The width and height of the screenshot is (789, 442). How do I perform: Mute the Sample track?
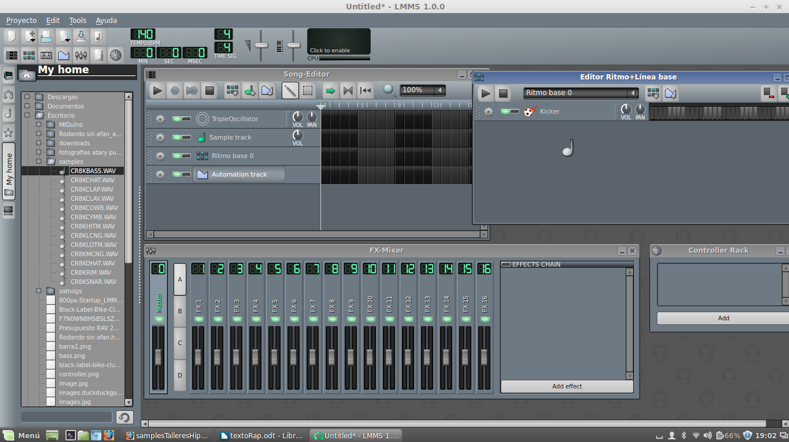tap(177, 137)
